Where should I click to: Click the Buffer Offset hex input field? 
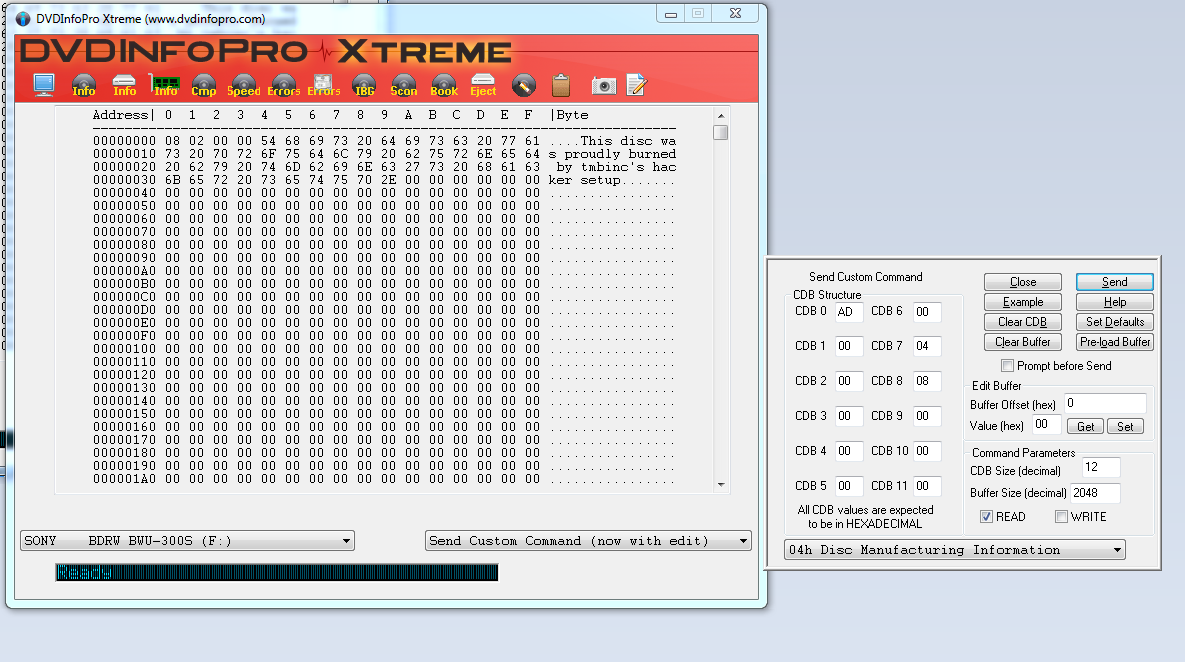(x=1105, y=403)
